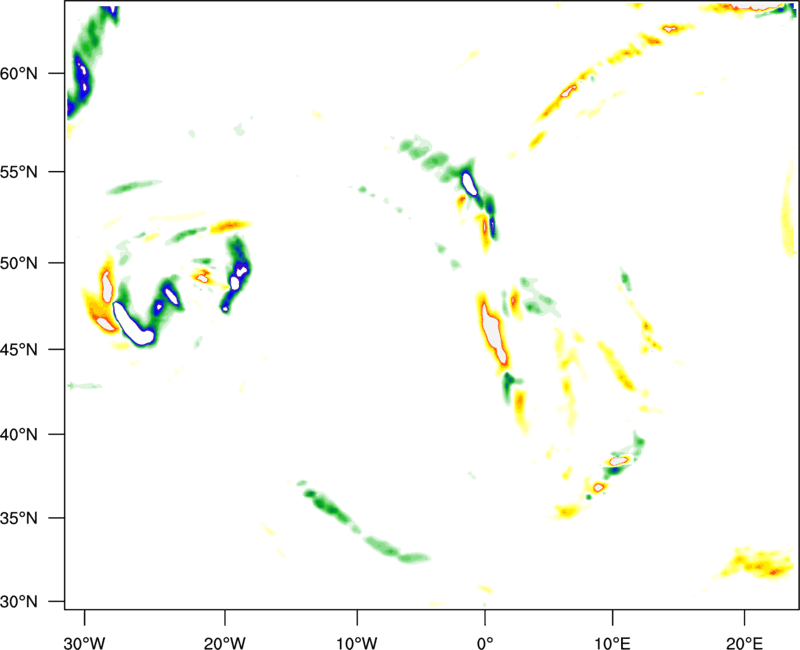Image resolution: width=800 pixels, height=650 pixels.
Task: Click the 0° longitude label
Action: pos(485,643)
